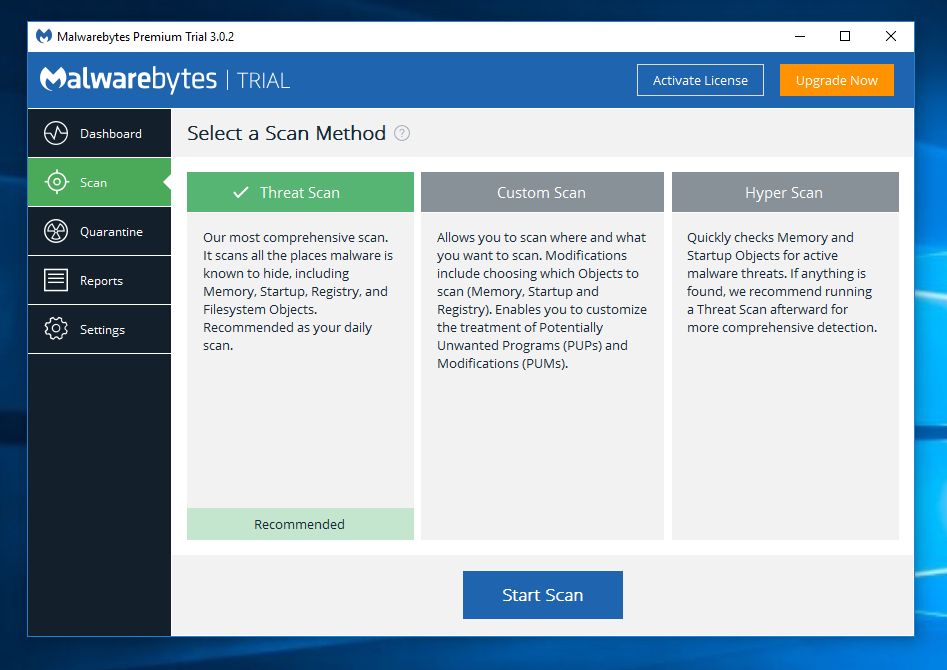Click the Malwarebytes logo in title bar
The width and height of the screenshot is (947, 670).
pos(43,36)
